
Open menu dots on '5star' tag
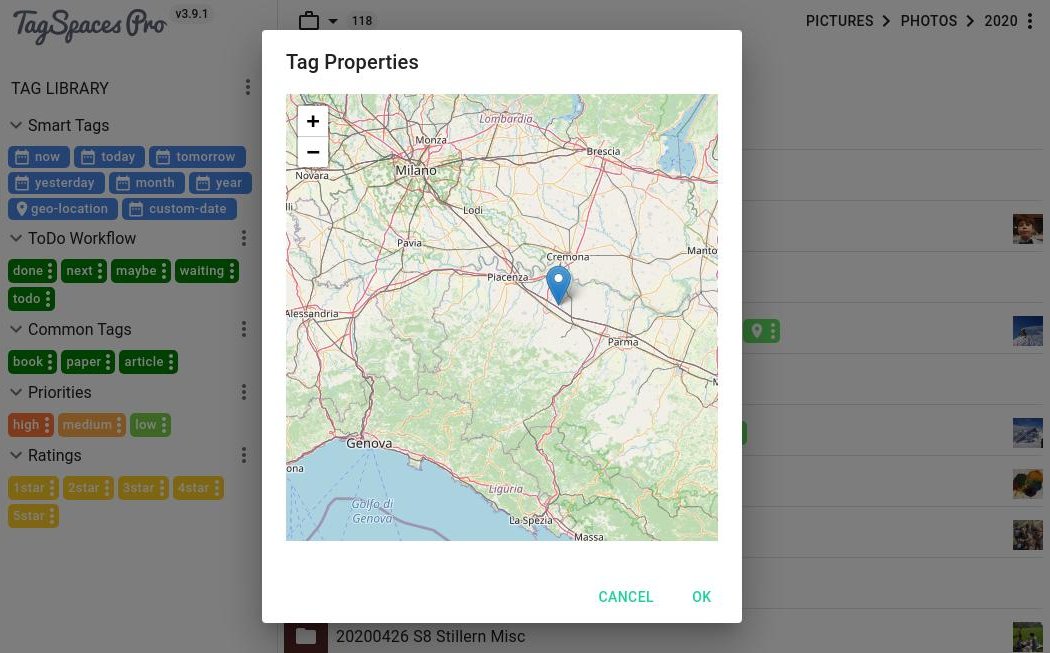coord(52,516)
